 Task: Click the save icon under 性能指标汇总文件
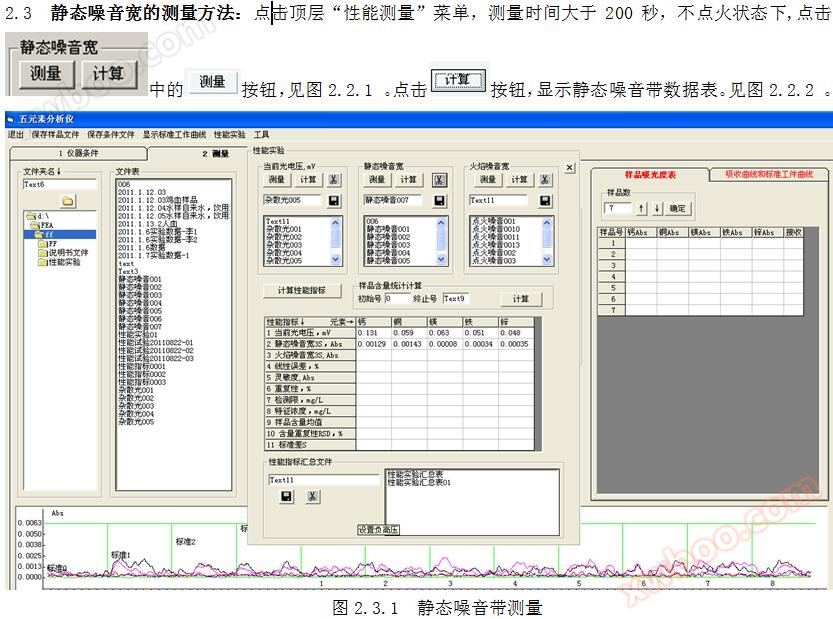click(287, 496)
